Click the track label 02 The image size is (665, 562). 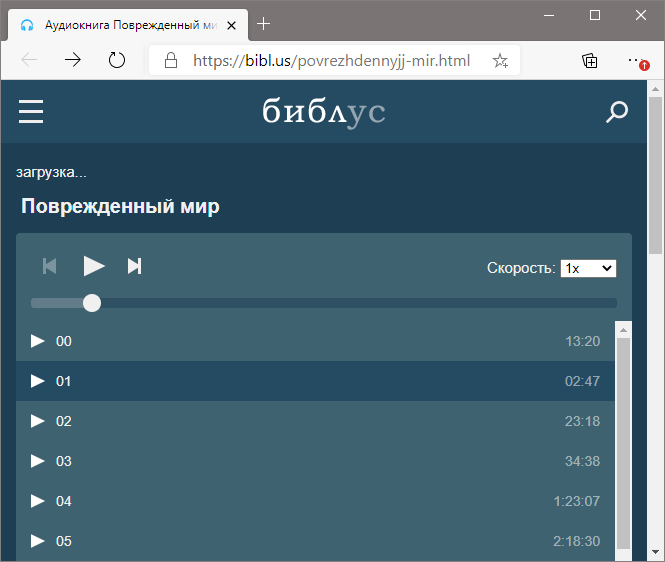[x=64, y=421]
